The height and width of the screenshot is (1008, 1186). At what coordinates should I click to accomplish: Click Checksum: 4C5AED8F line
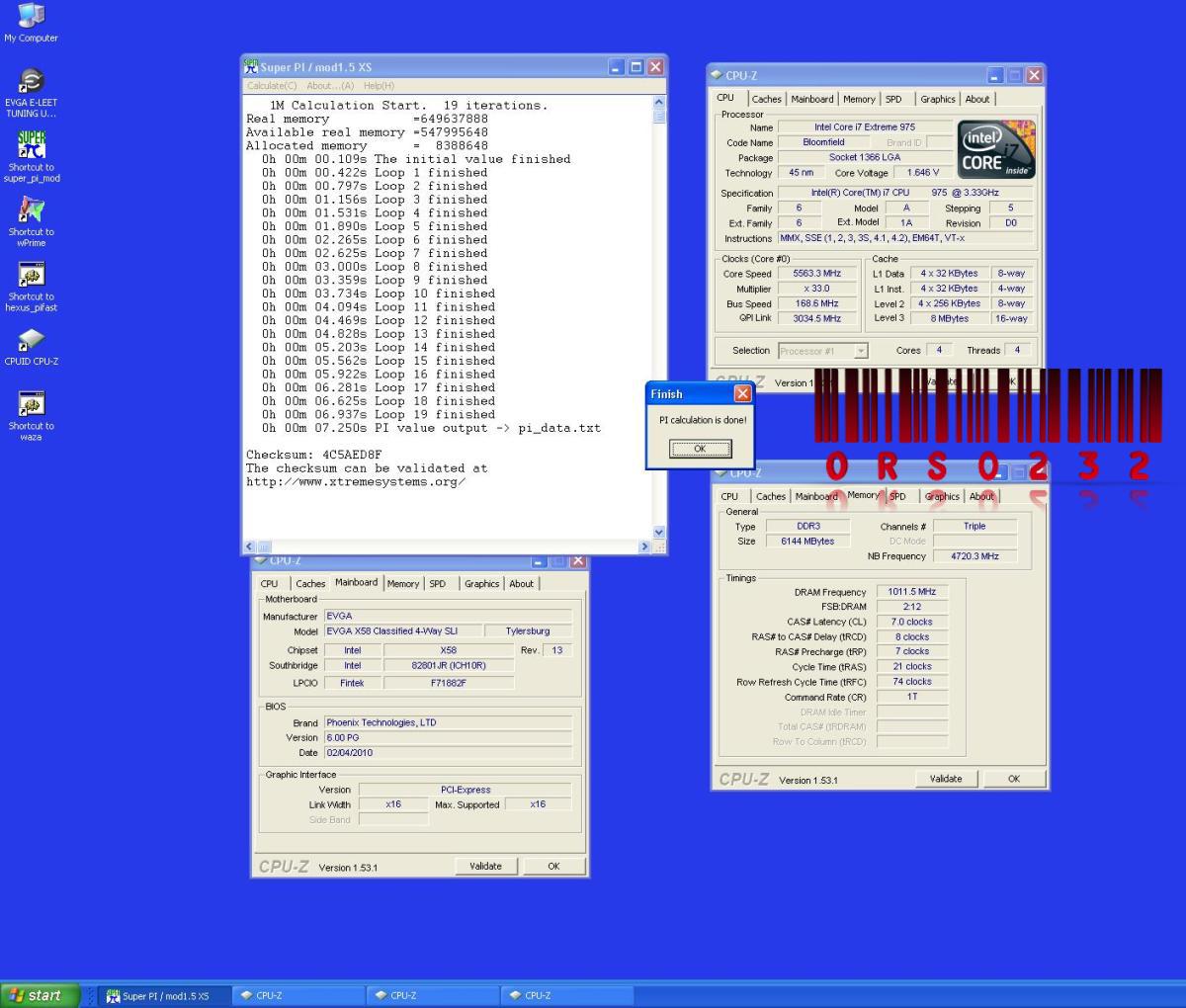coord(313,455)
